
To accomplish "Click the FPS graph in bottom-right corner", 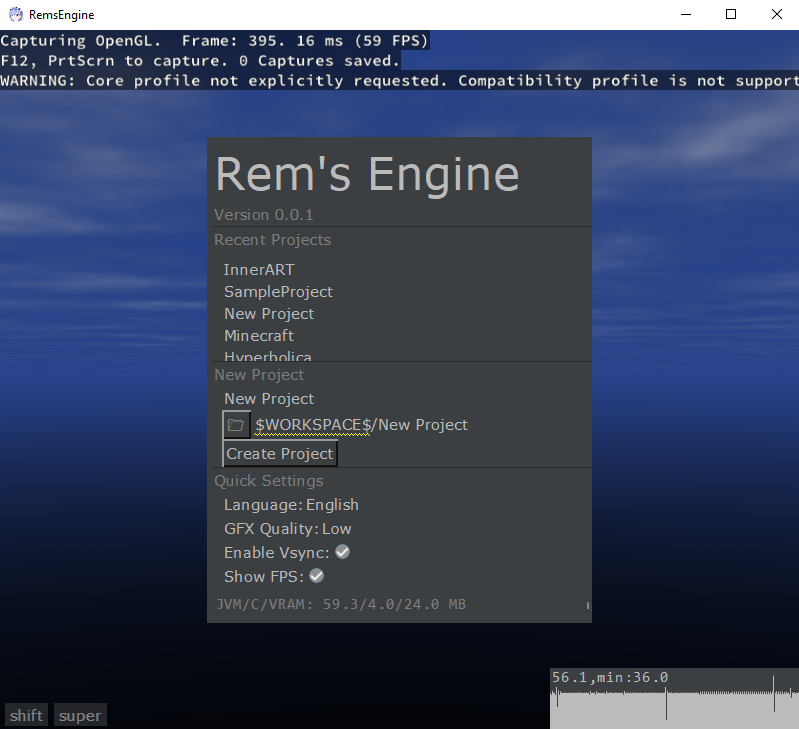I will 674,698.
